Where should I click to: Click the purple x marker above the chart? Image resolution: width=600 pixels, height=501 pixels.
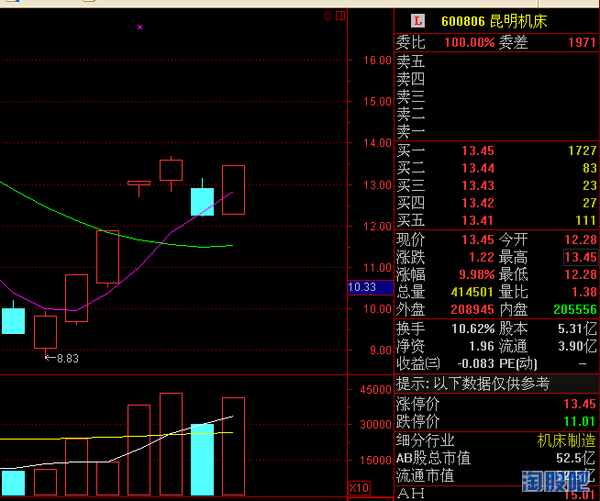tap(140, 27)
